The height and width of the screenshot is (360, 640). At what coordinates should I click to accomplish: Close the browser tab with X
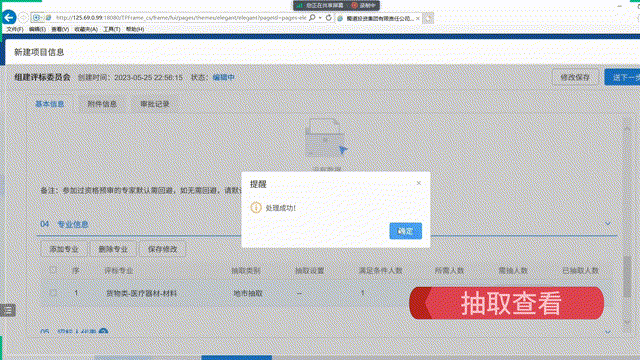(x=418, y=18)
